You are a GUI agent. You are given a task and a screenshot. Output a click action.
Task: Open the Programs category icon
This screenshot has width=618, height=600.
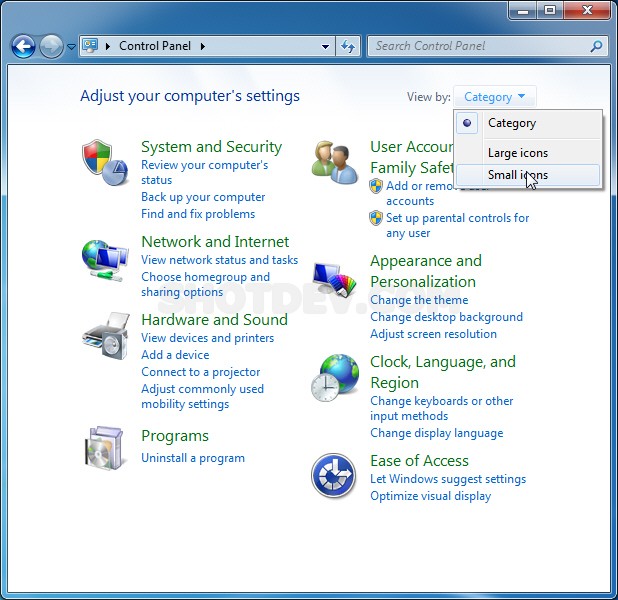[x=105, y=447]
